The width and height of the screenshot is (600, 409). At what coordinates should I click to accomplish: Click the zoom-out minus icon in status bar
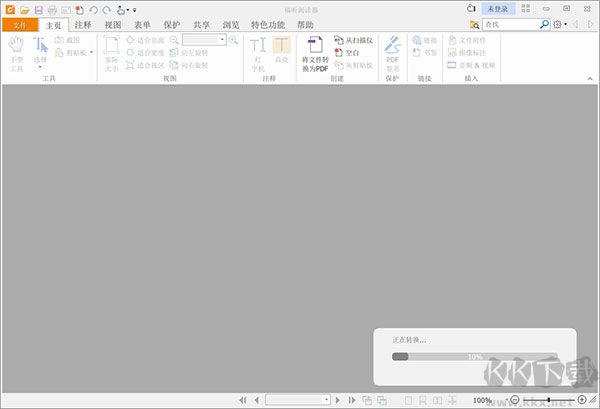point(515,400)
